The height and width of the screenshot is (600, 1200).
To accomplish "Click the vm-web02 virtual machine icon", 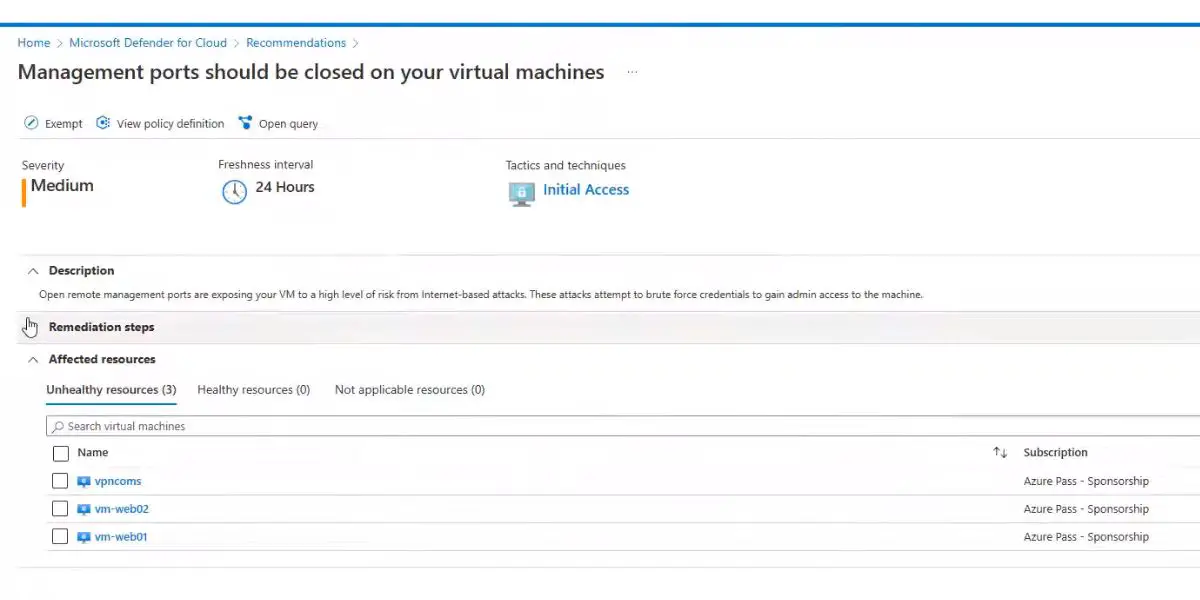I will coord(84,509).
